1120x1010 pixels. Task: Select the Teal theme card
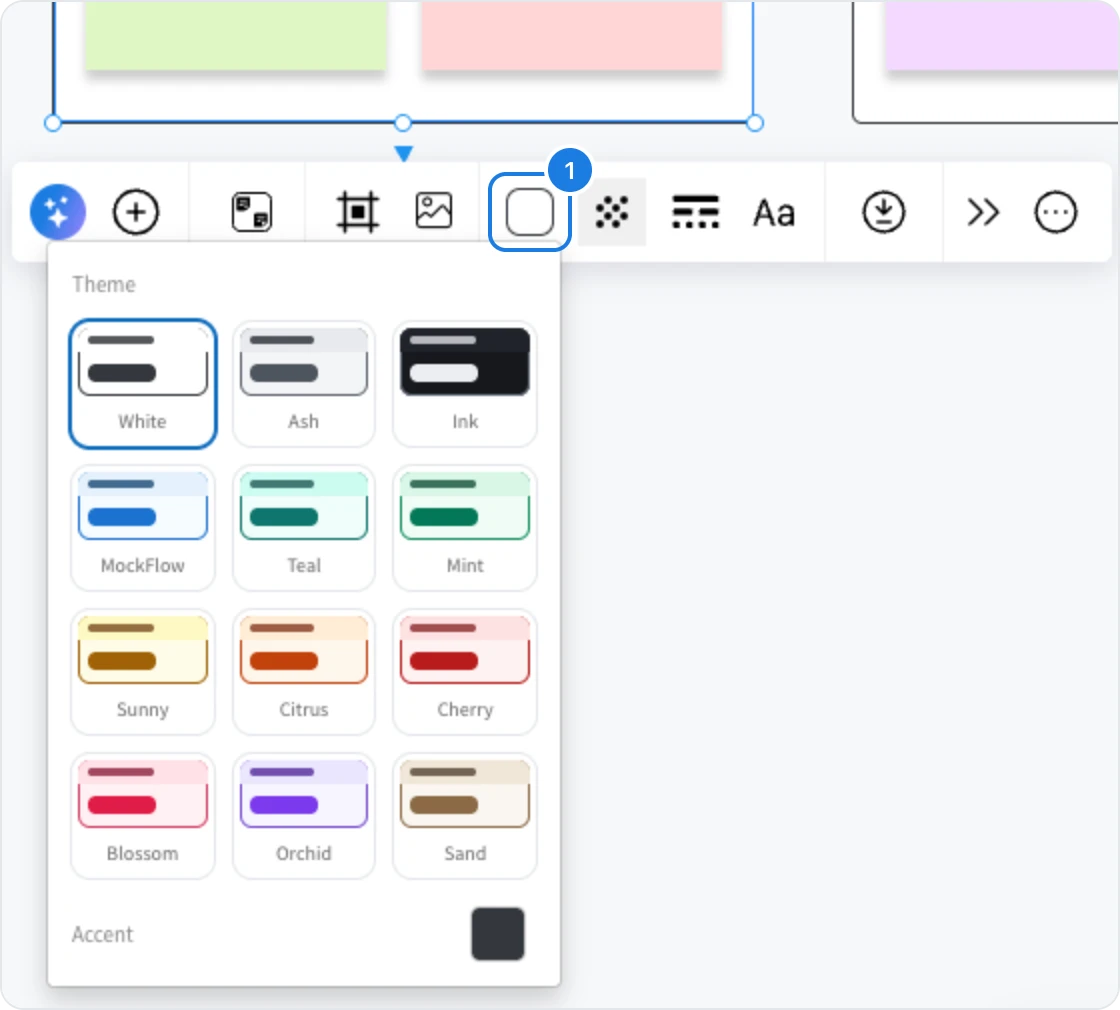tap(304, 528)
